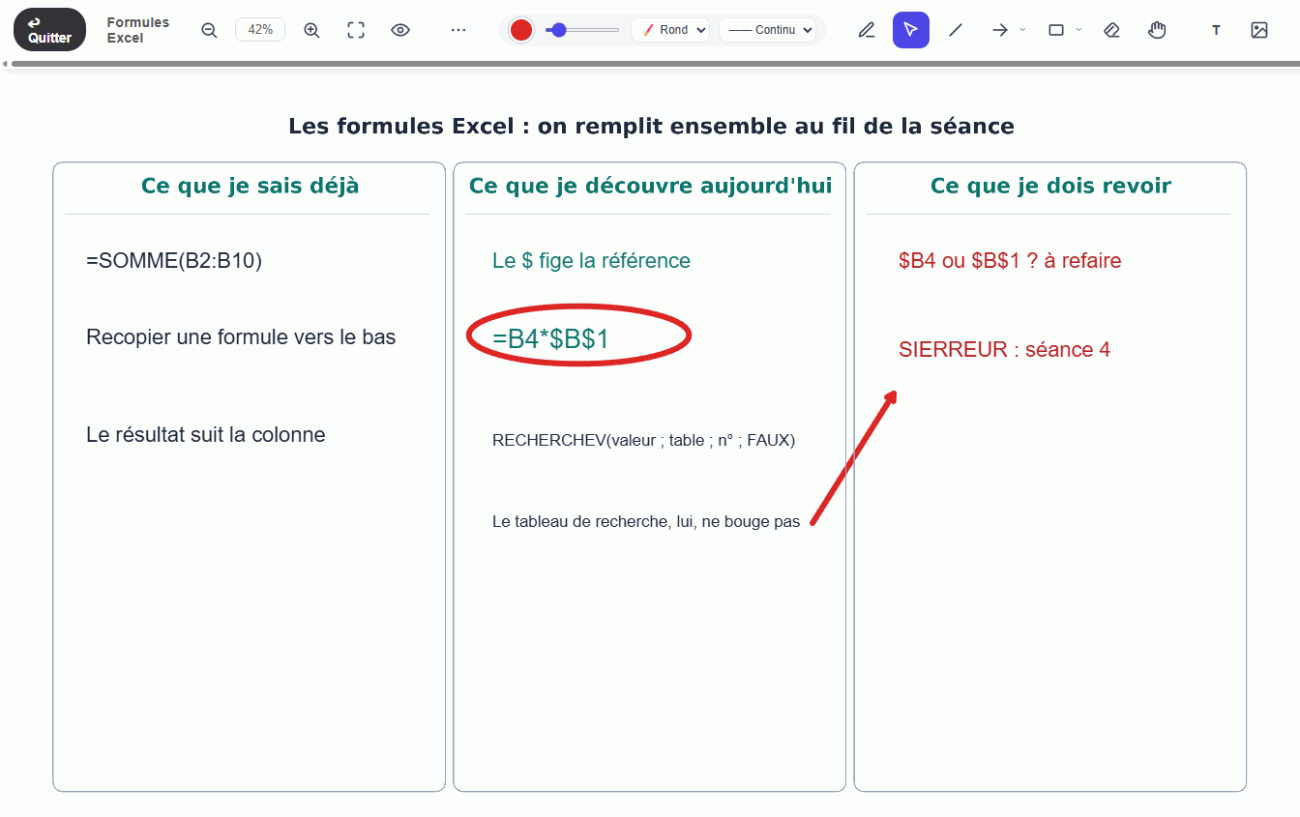Open the Rond stroke shape dropdown
1300x817 pixels.
pyautogui.click(x=670, y=30)
